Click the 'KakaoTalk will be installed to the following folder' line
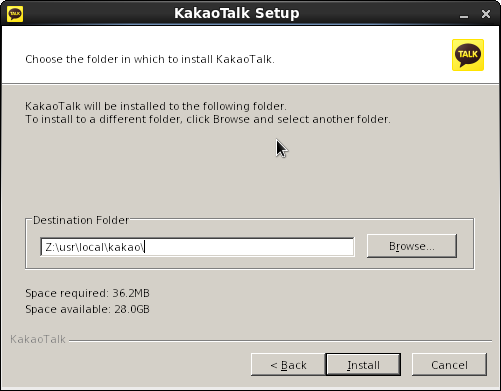 (156, 106)
